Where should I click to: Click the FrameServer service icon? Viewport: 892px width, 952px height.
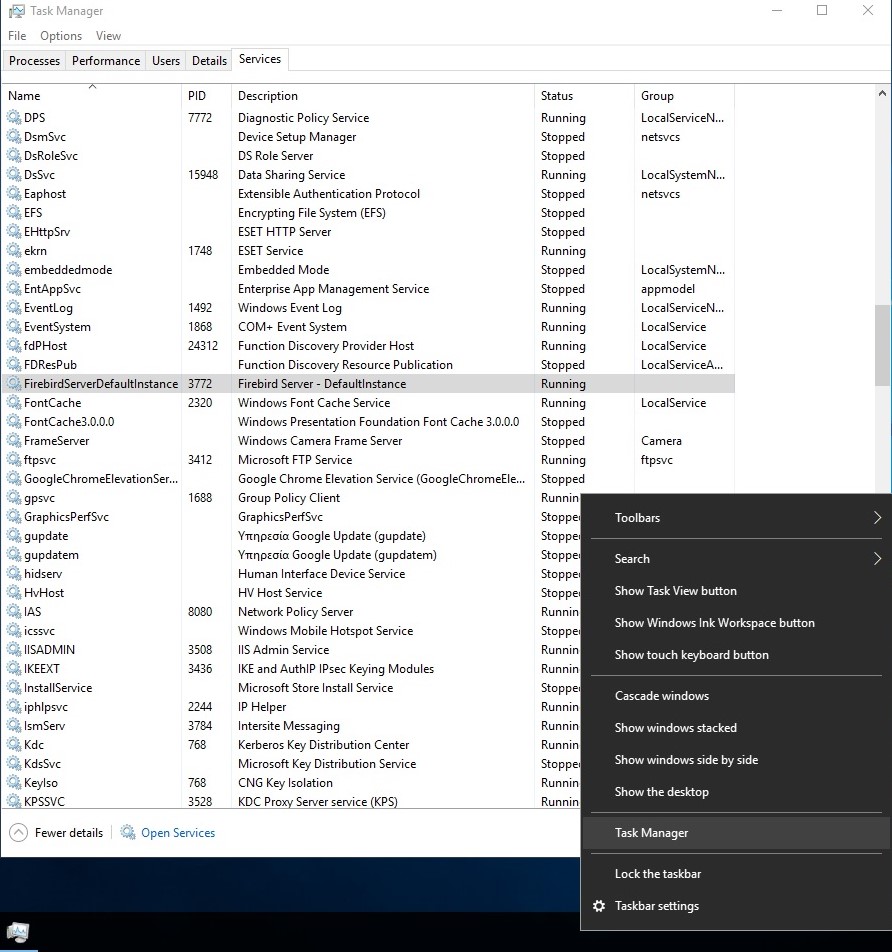coord(13,441)
